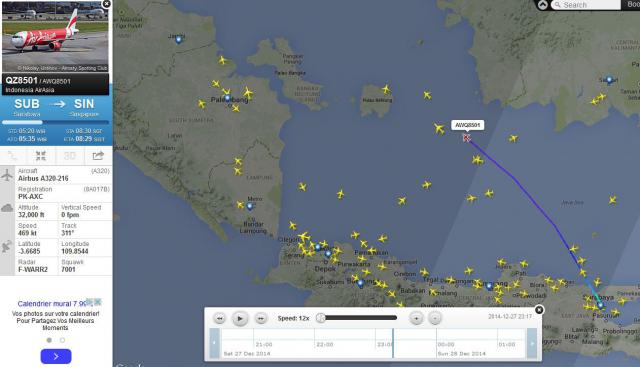The image size is (640, 367).
Task: Click the Palembang airport pin
Action: point(228,98)
